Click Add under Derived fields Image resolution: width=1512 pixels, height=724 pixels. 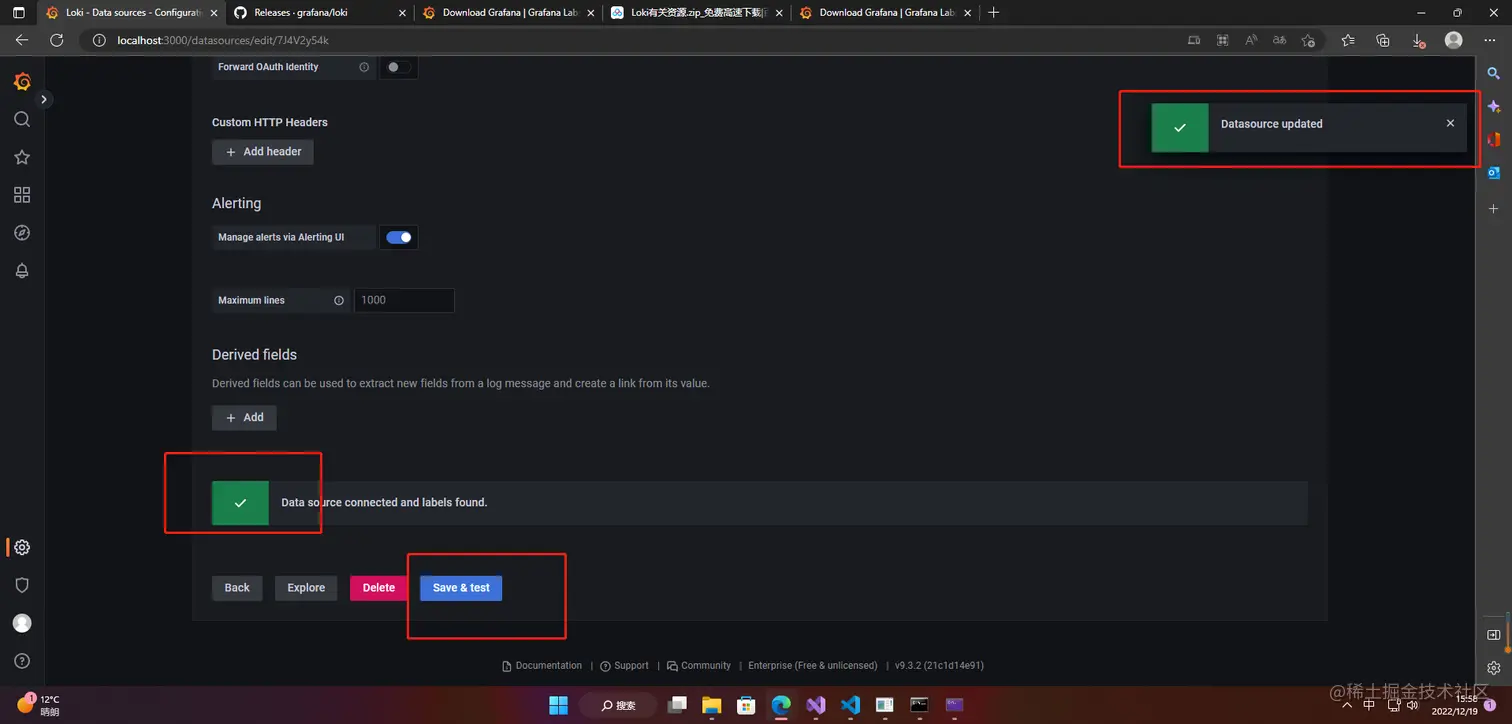click(244, 417)
